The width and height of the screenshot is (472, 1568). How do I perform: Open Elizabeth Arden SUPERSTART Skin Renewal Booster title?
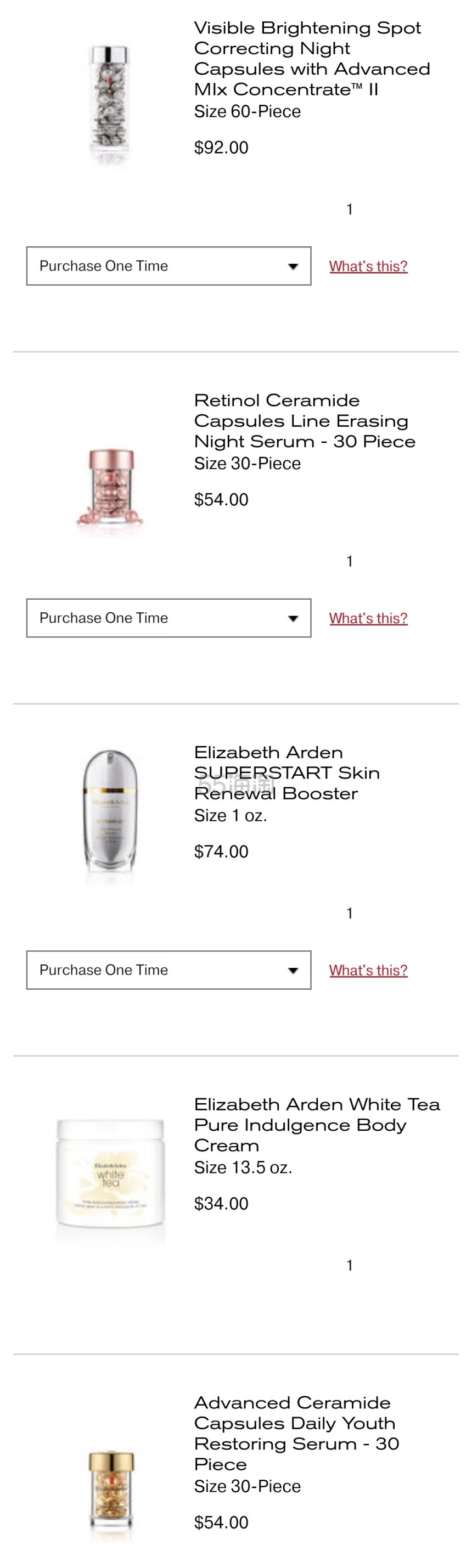click(287, 772)
